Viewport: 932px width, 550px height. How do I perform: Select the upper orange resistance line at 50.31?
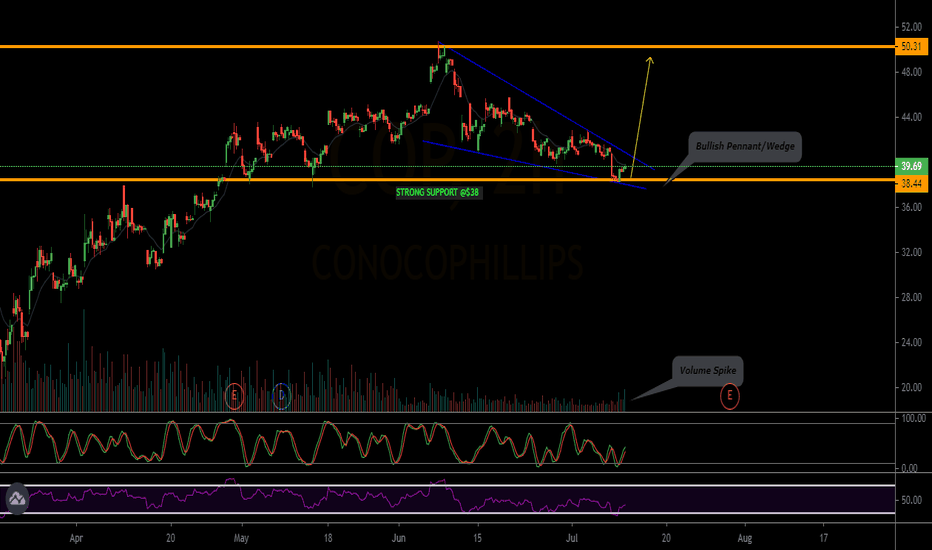(447, 46)
